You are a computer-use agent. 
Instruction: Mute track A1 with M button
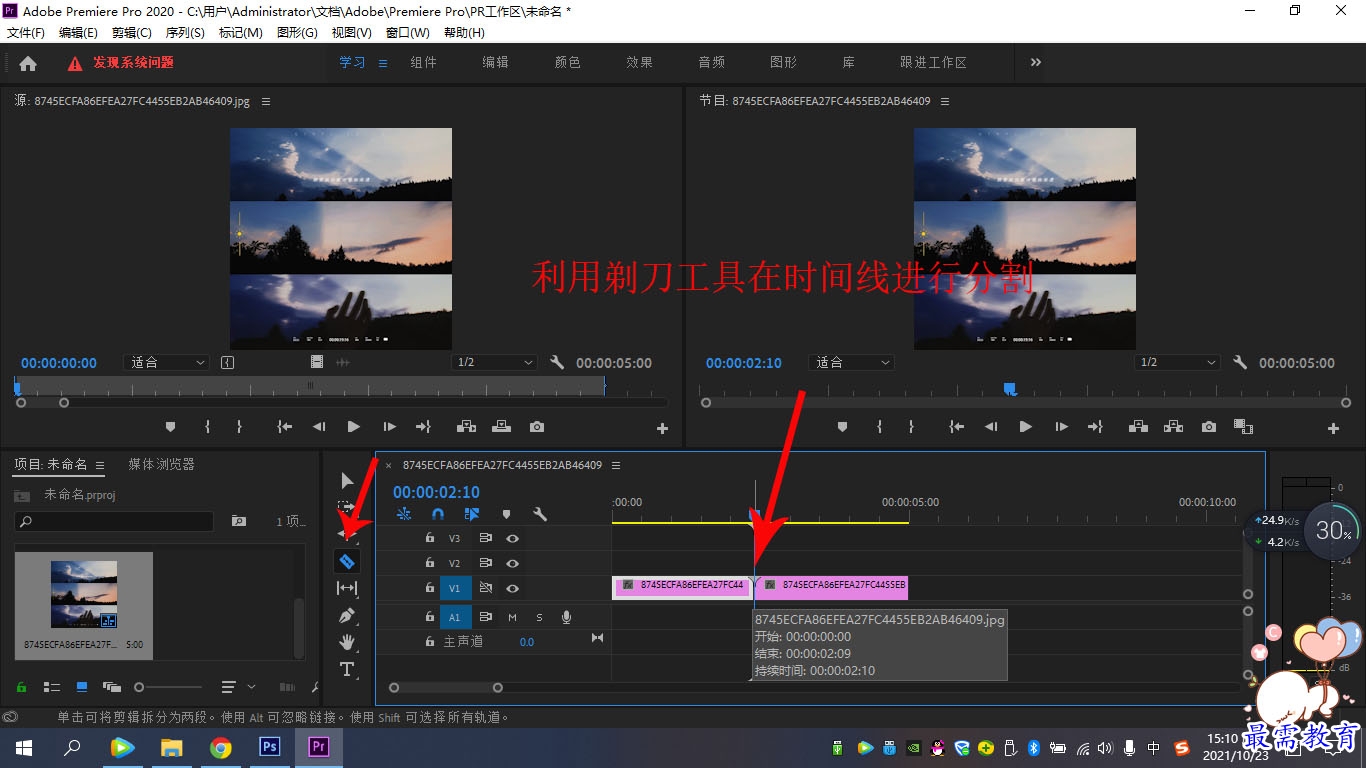pos(512,617)
